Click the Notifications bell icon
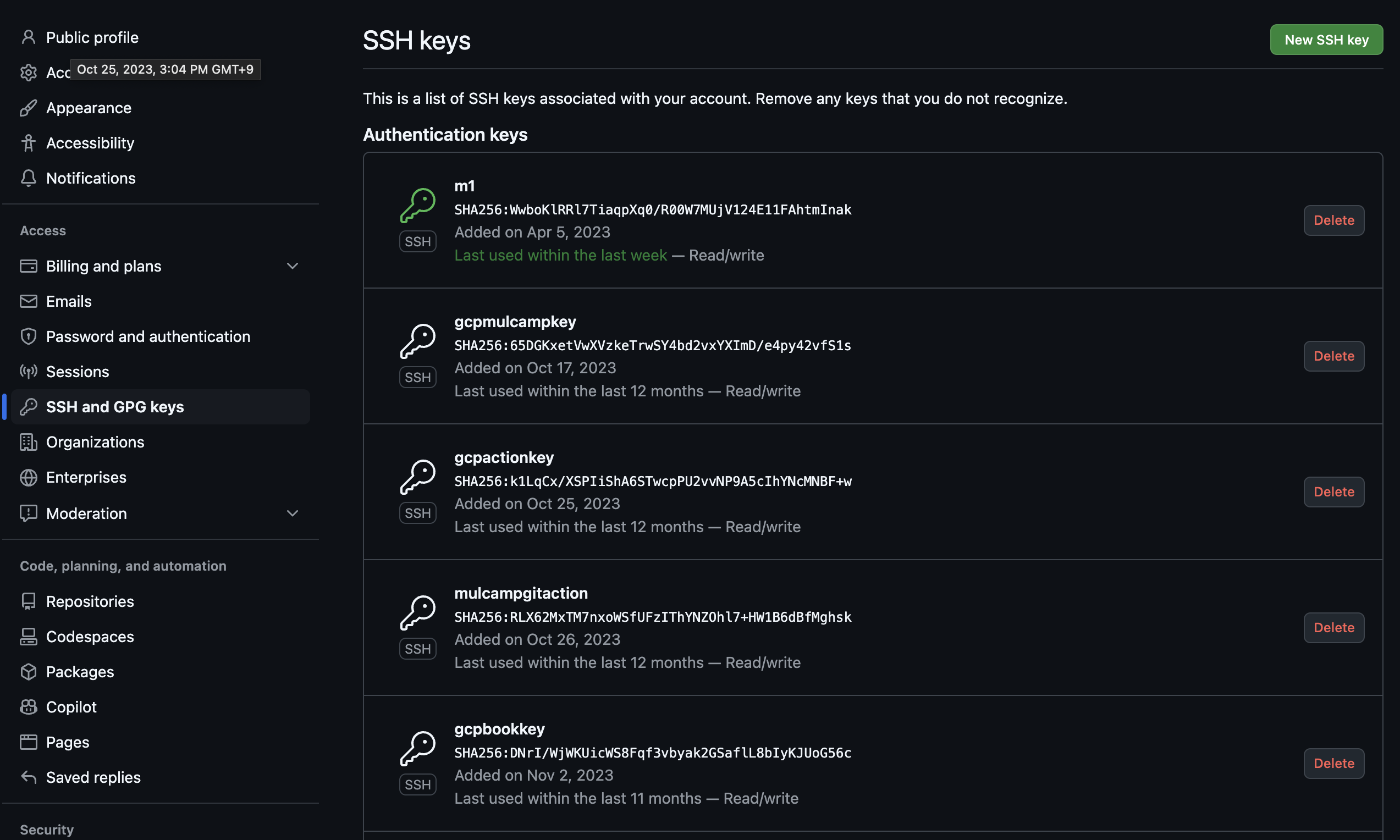The height and width of the screenshot is (840, 1400). (x=28, y=178)
